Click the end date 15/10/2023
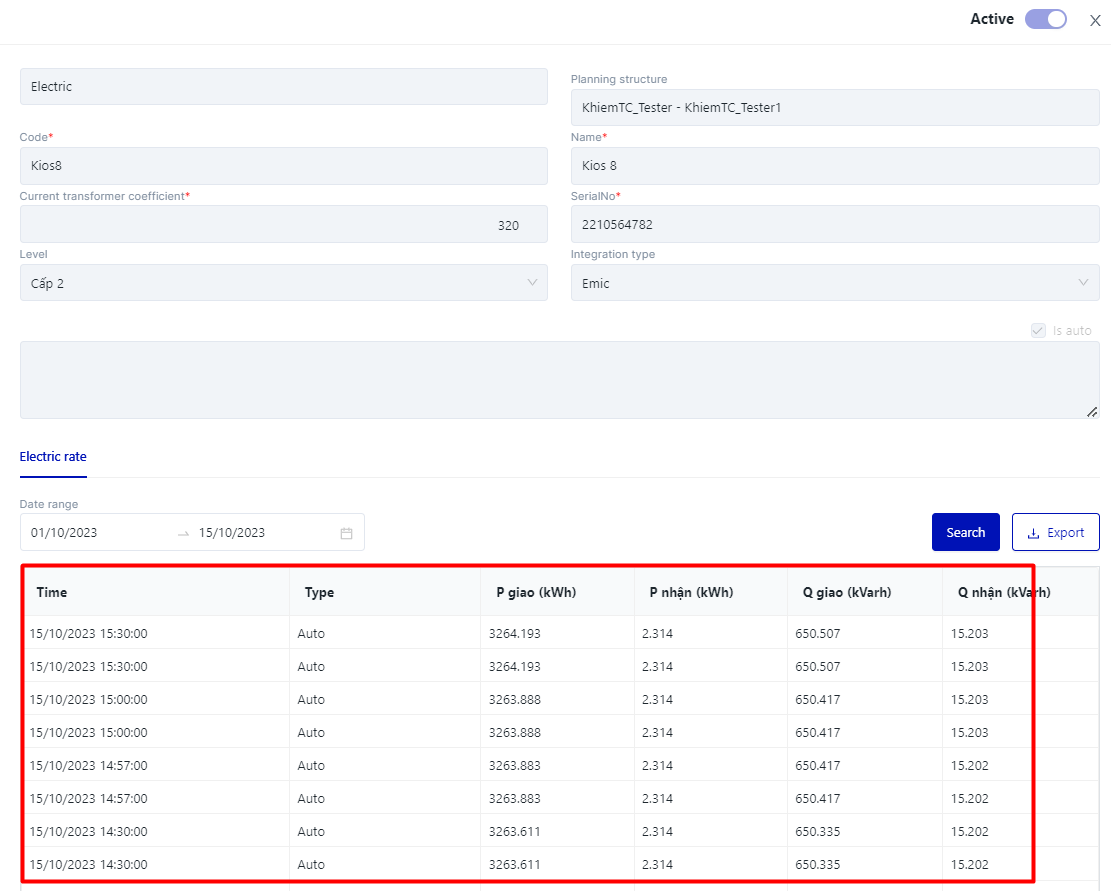This screenshot has width=1111, height=891. [233, 533]
